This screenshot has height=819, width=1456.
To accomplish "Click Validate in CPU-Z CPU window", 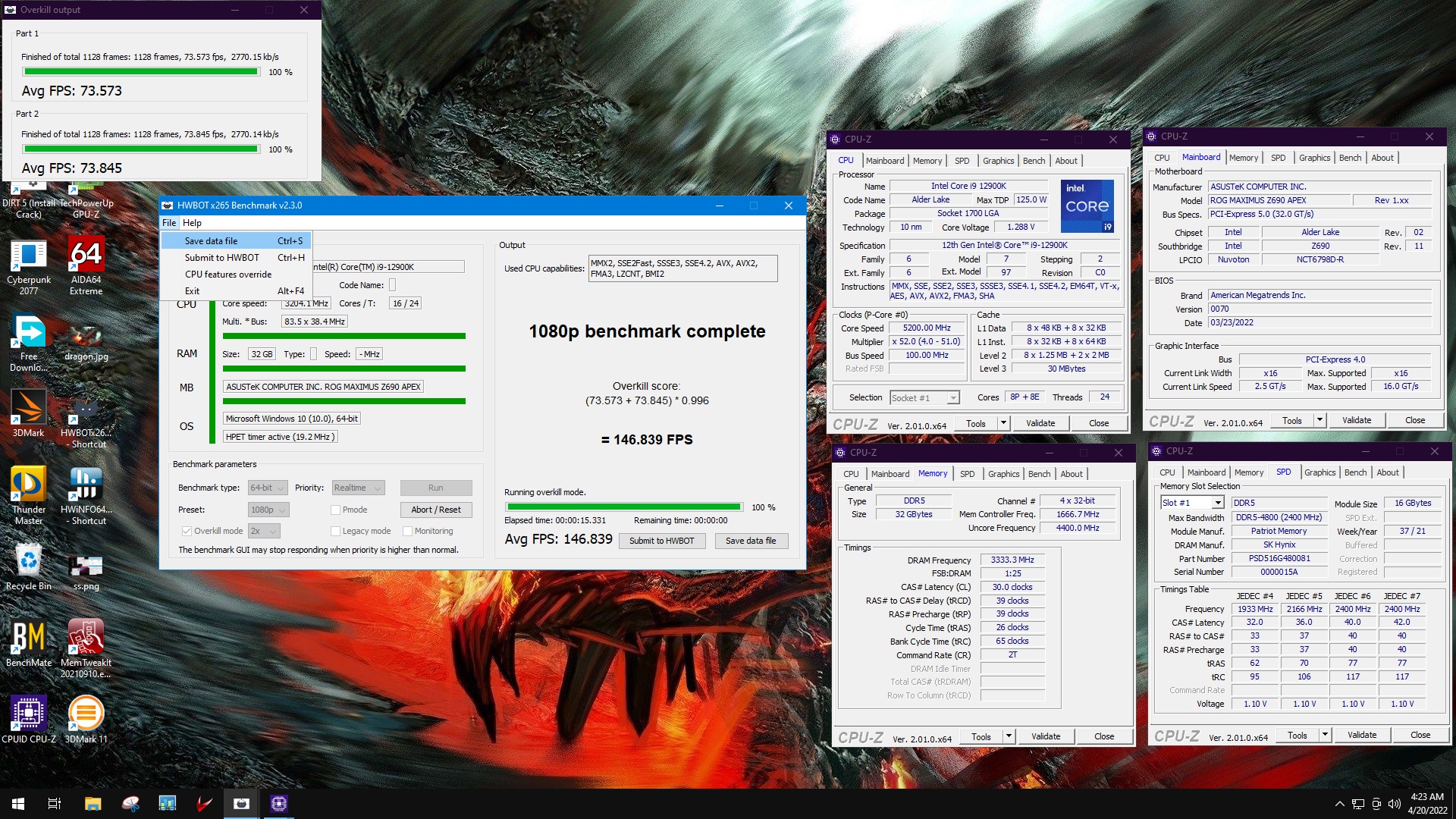I will 1040,423.
